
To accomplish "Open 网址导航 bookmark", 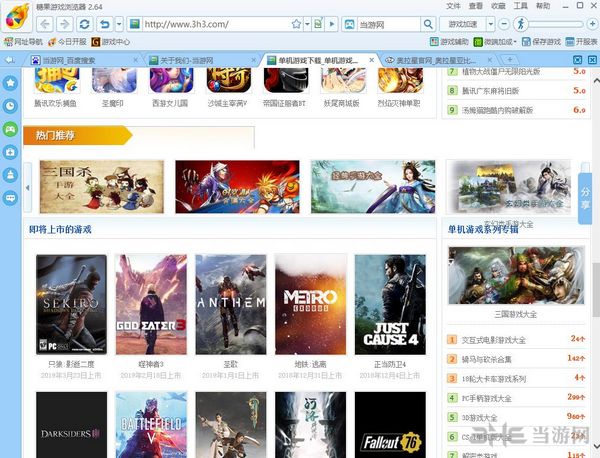I will (x=23, y=42).
